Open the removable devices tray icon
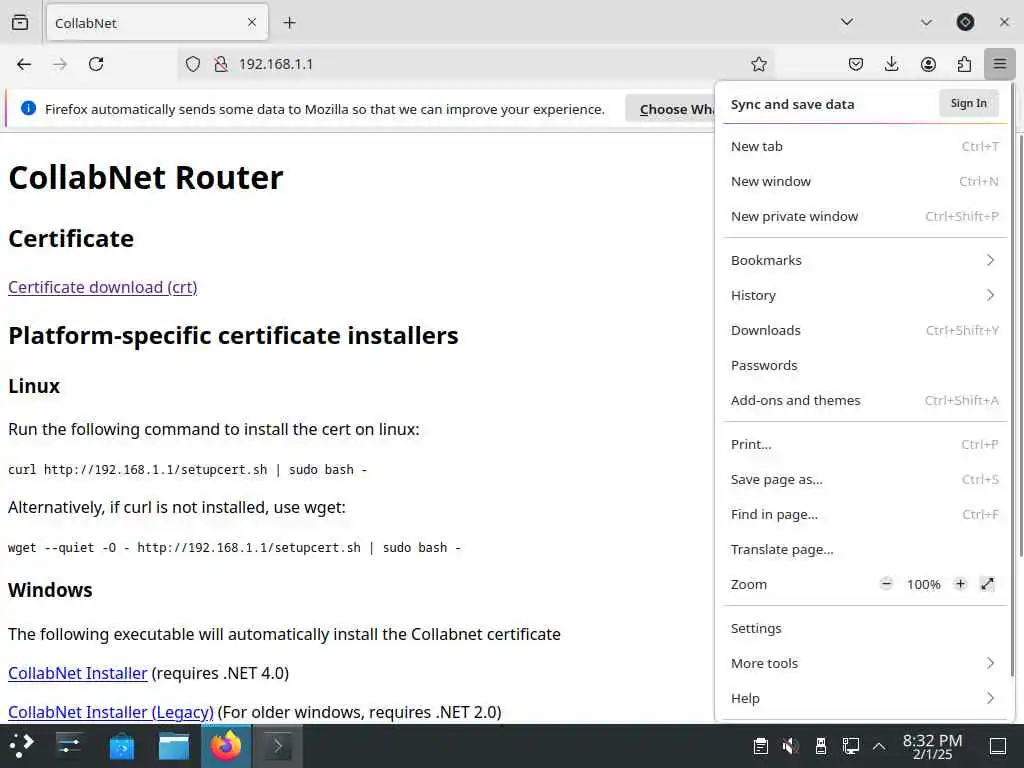Image resolution: width=1024 pixels, height=768 pixels. [821, 746]
